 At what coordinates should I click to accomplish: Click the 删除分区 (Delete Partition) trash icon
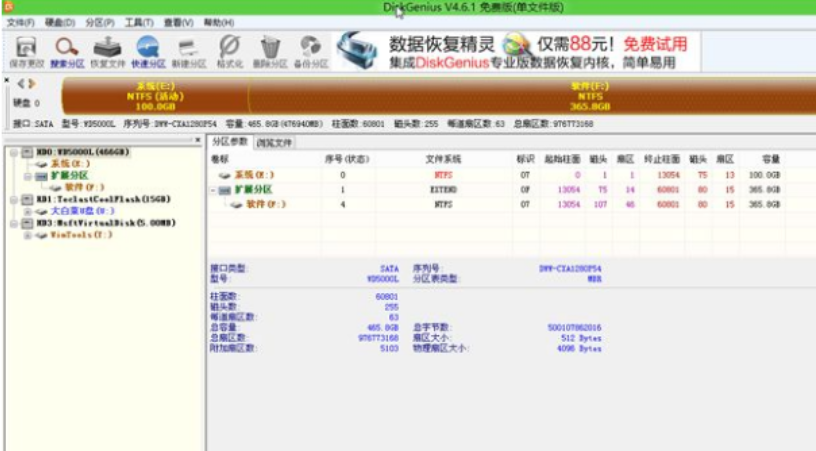click(x=270, y=52)
